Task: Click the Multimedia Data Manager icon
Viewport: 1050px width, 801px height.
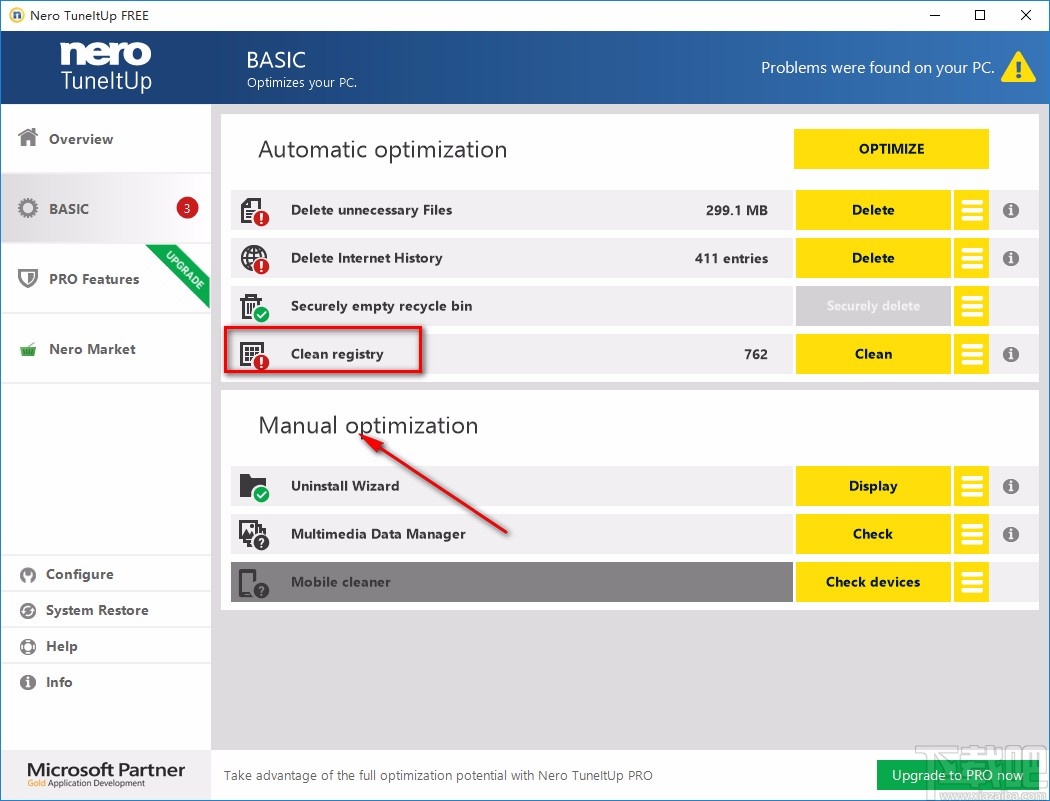Action: pos(254,535)
